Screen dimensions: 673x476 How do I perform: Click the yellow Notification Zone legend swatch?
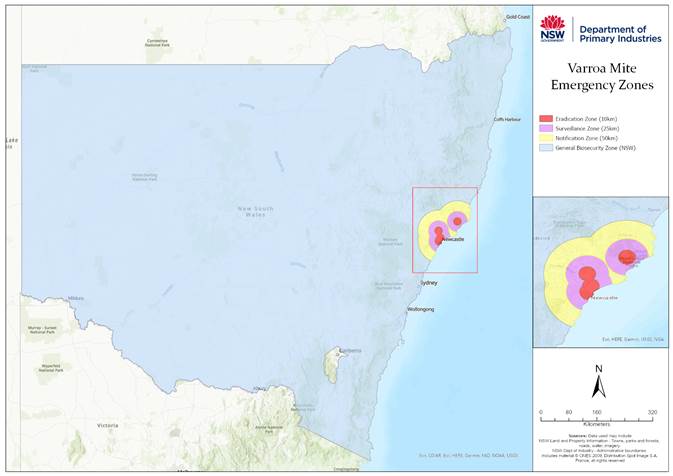[546, 139]
